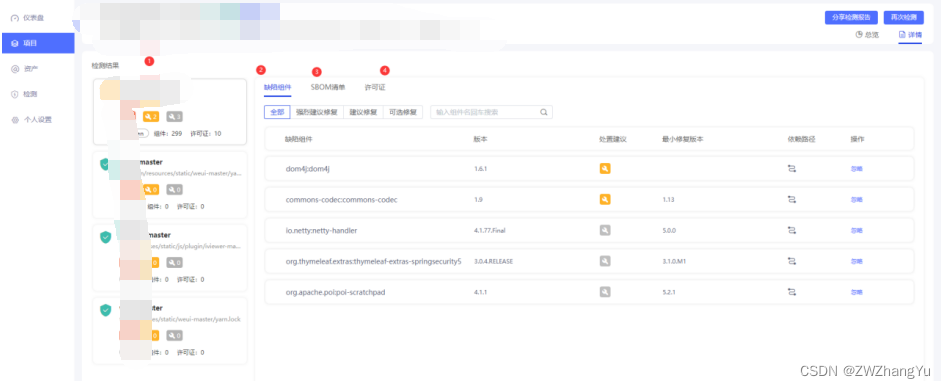This screenshot has height=388, width=946.
Task: Open the SBOM清单 tab
Action: pyautogui.click(x=328, y=87)
